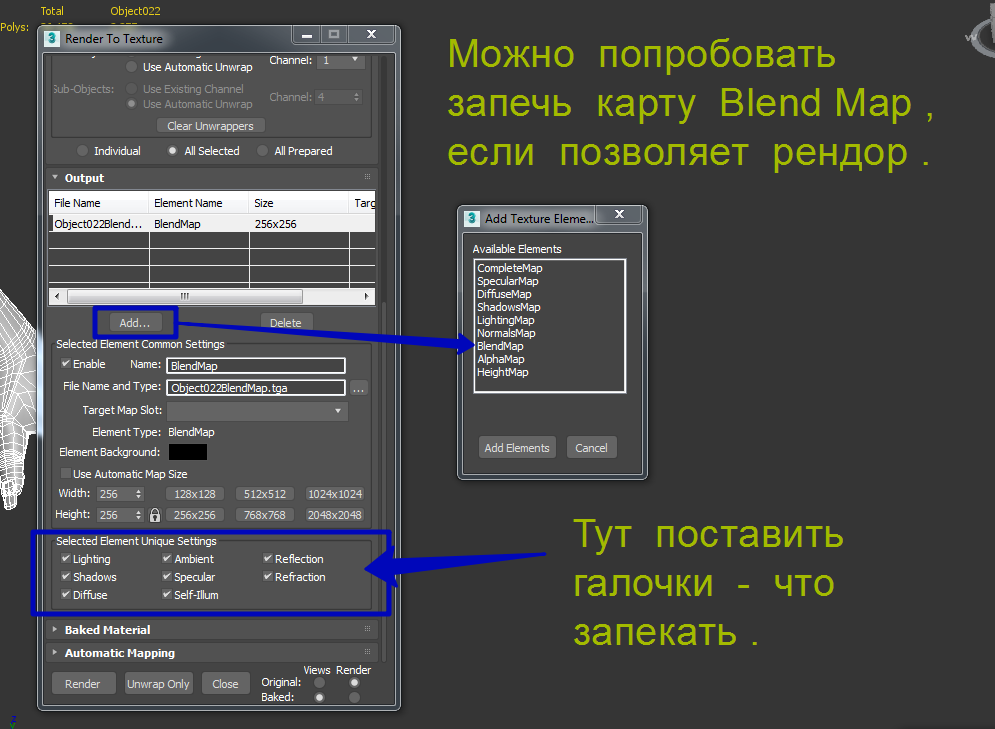
Task: Toggle the Reflection checkbox
Action: point(268,559)
